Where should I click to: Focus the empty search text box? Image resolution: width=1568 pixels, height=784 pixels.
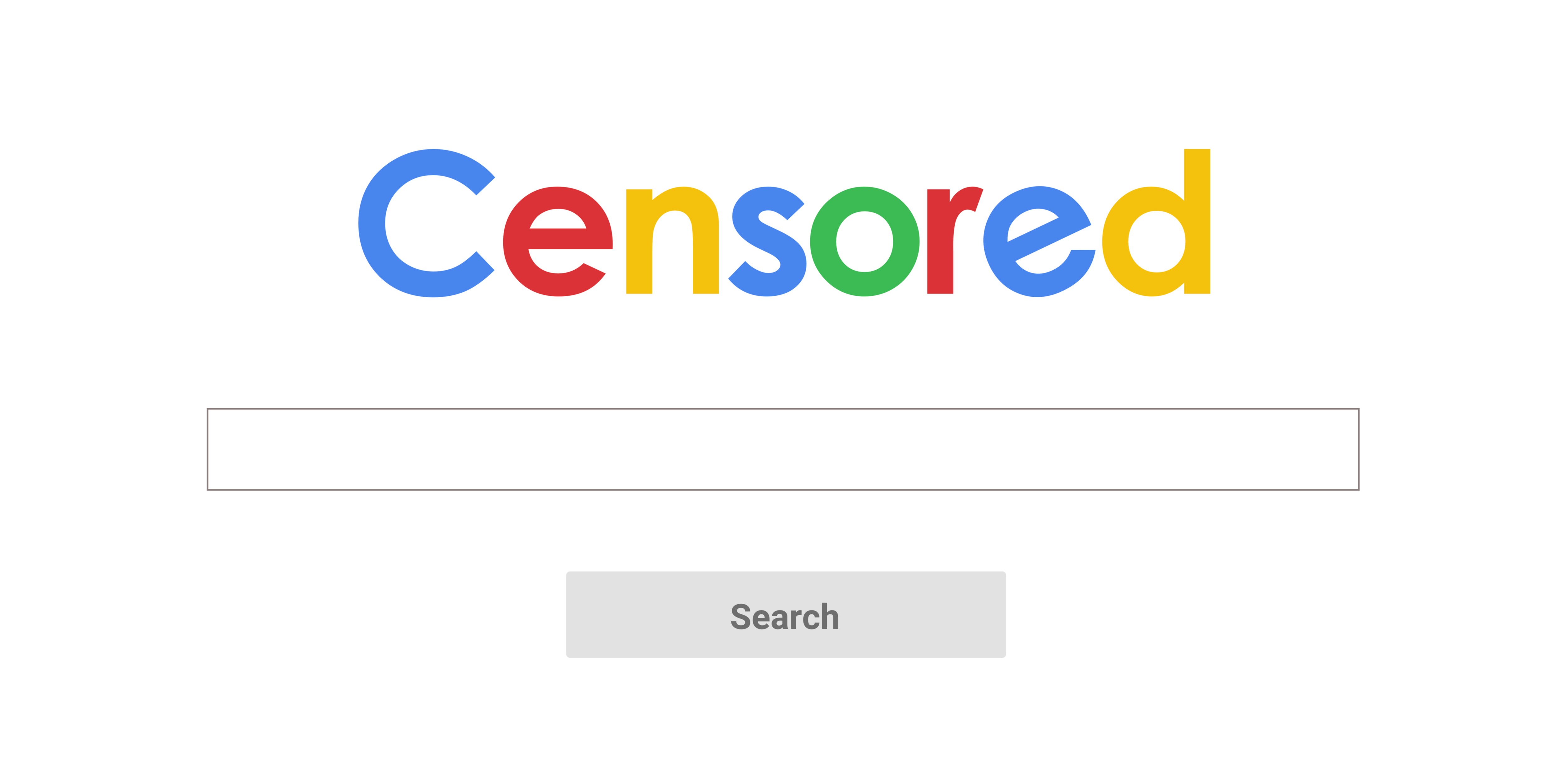783,449
